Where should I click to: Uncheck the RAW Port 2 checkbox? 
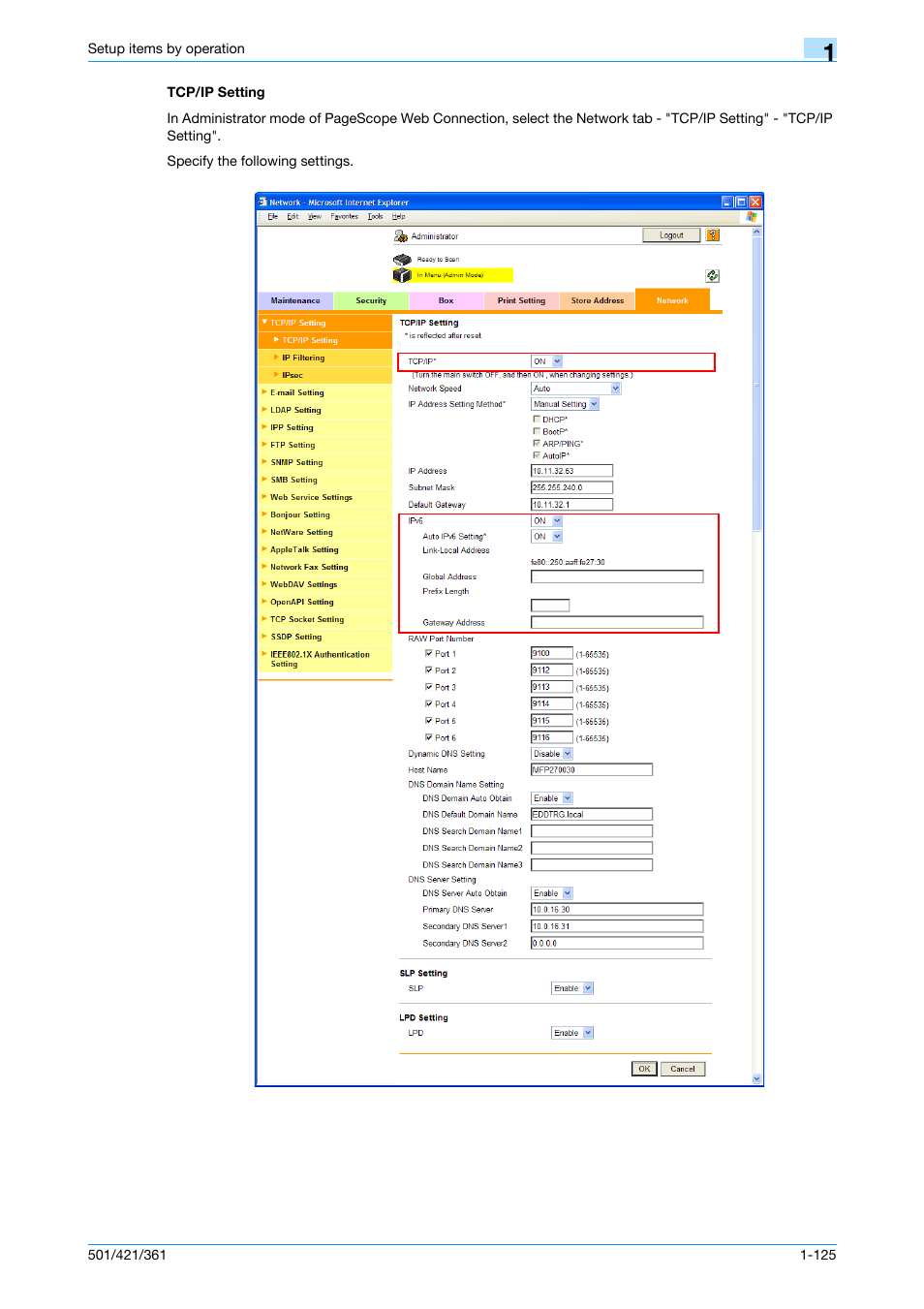[429, 670]
